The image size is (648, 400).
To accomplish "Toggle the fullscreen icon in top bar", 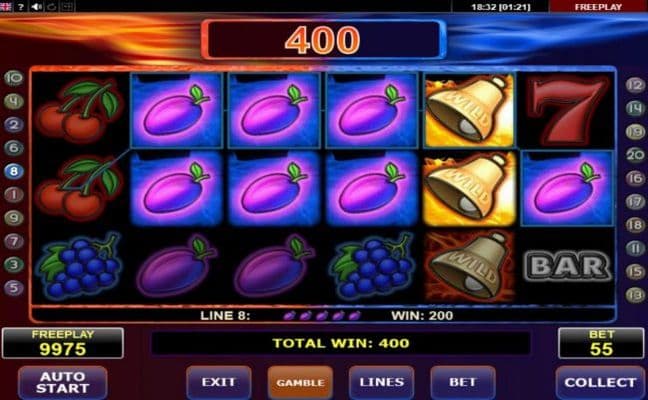I will [x=68, y=7].
